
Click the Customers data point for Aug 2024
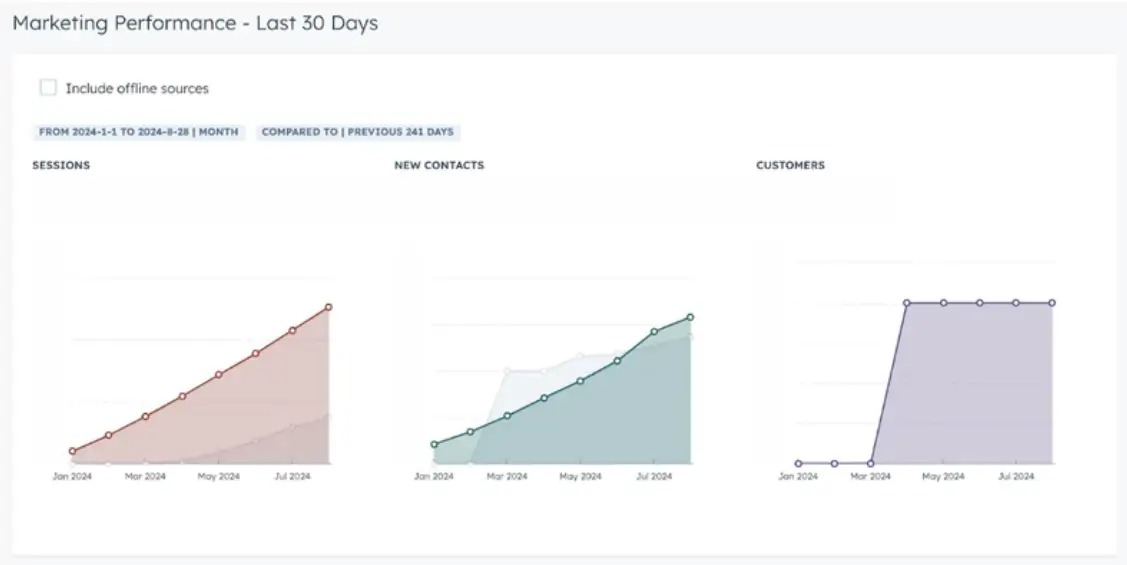(x=1052, y=303)
